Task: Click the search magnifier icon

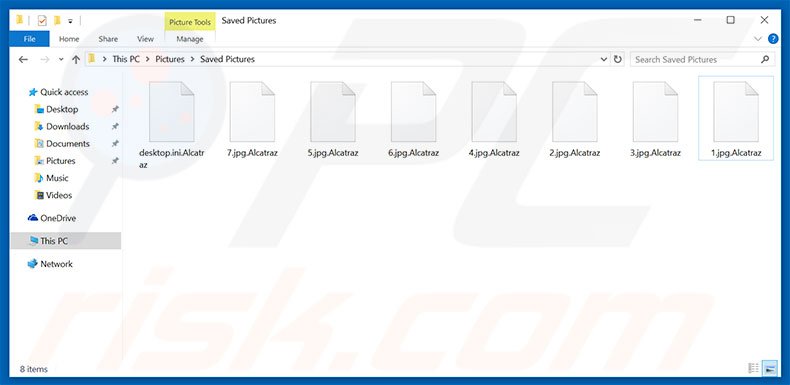Action: tap(765, 59)
